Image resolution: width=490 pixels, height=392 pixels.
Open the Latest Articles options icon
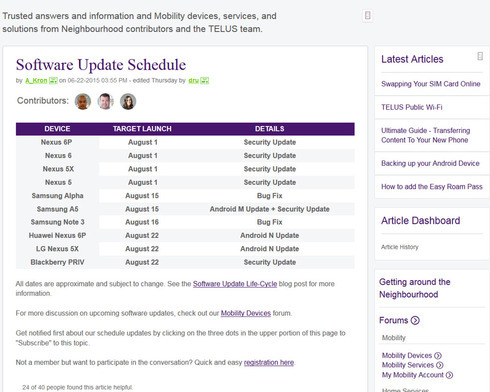click(x=480, y=56)
